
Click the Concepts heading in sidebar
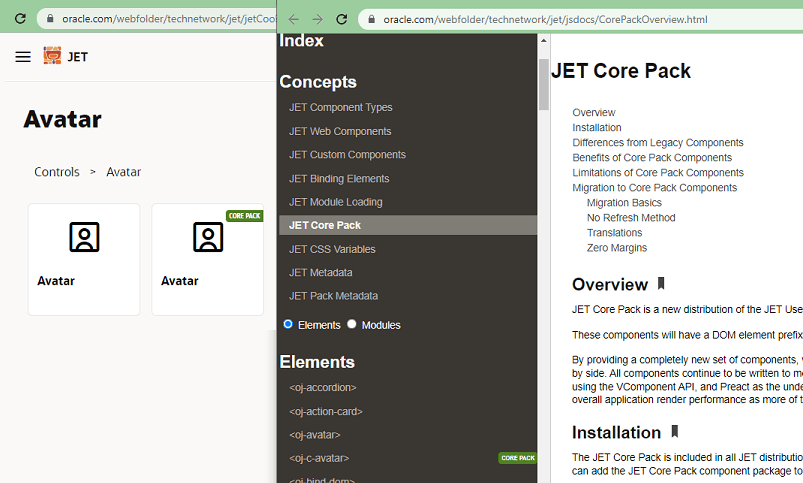(x=318, y=82)
